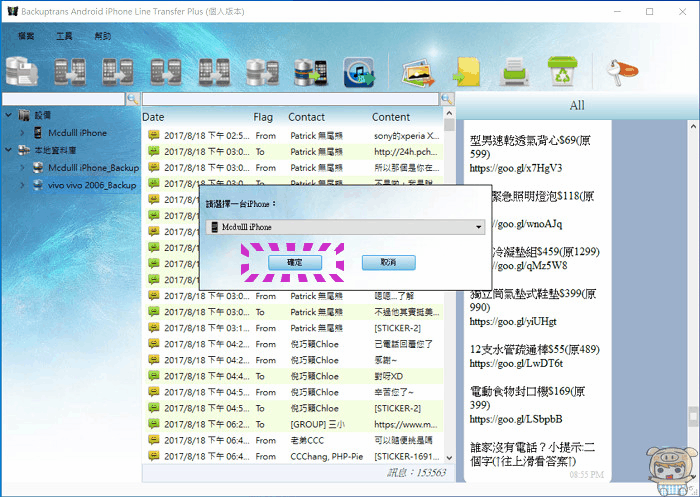Sort by the Contact column header

(306, 117)
